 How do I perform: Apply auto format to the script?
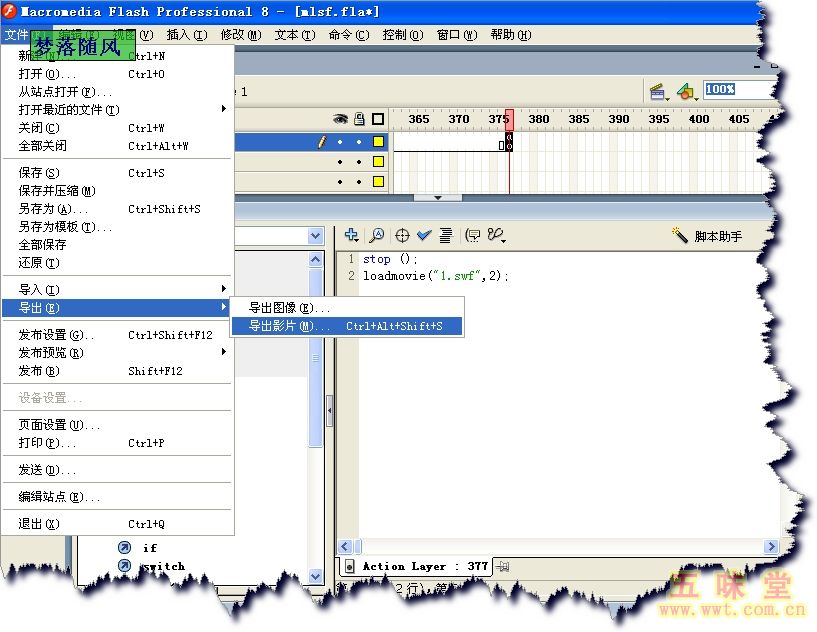click(x=446, y=235)
